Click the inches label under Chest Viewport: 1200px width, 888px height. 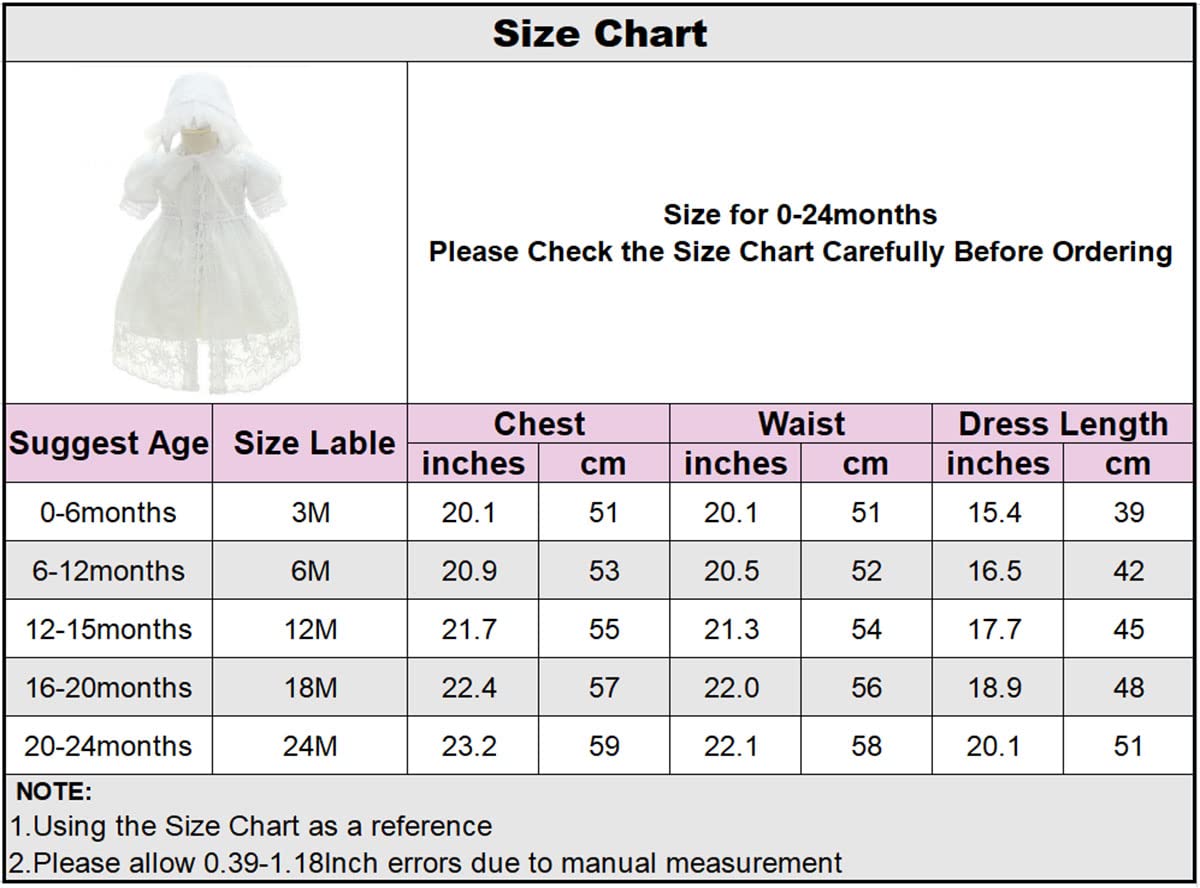click(474, 463)
